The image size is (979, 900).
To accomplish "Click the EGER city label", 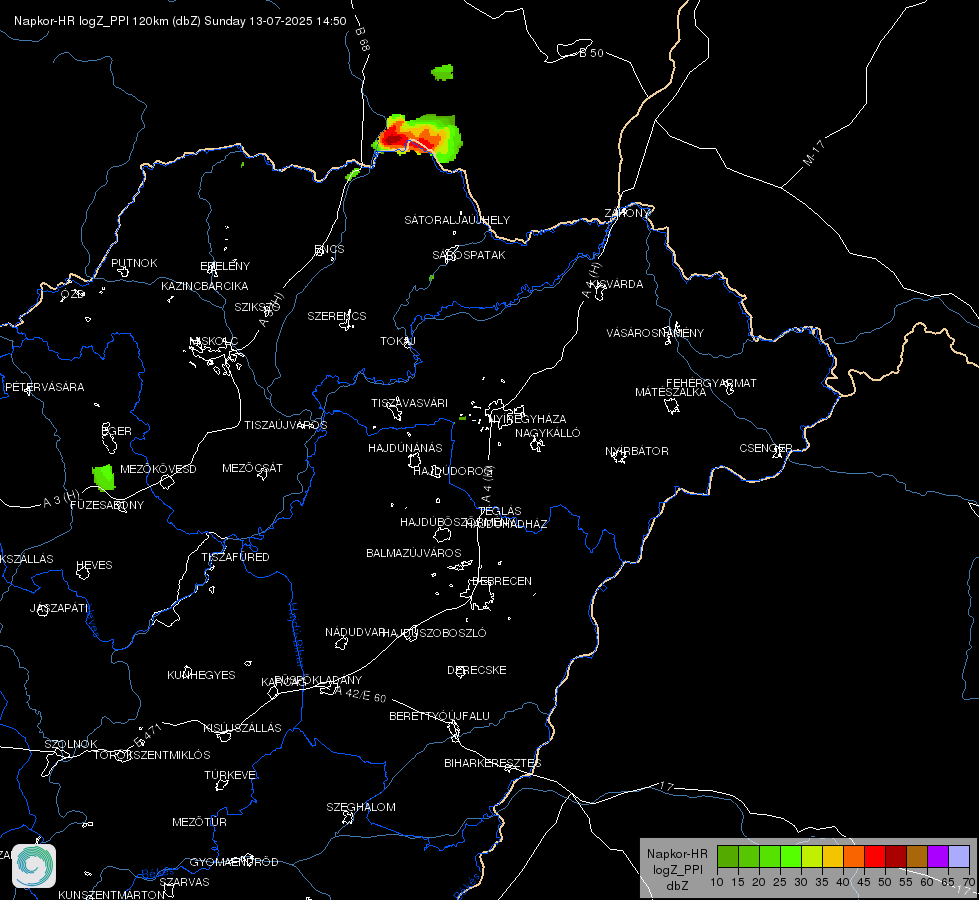I will pyautogui.click(x=117, y=431).
